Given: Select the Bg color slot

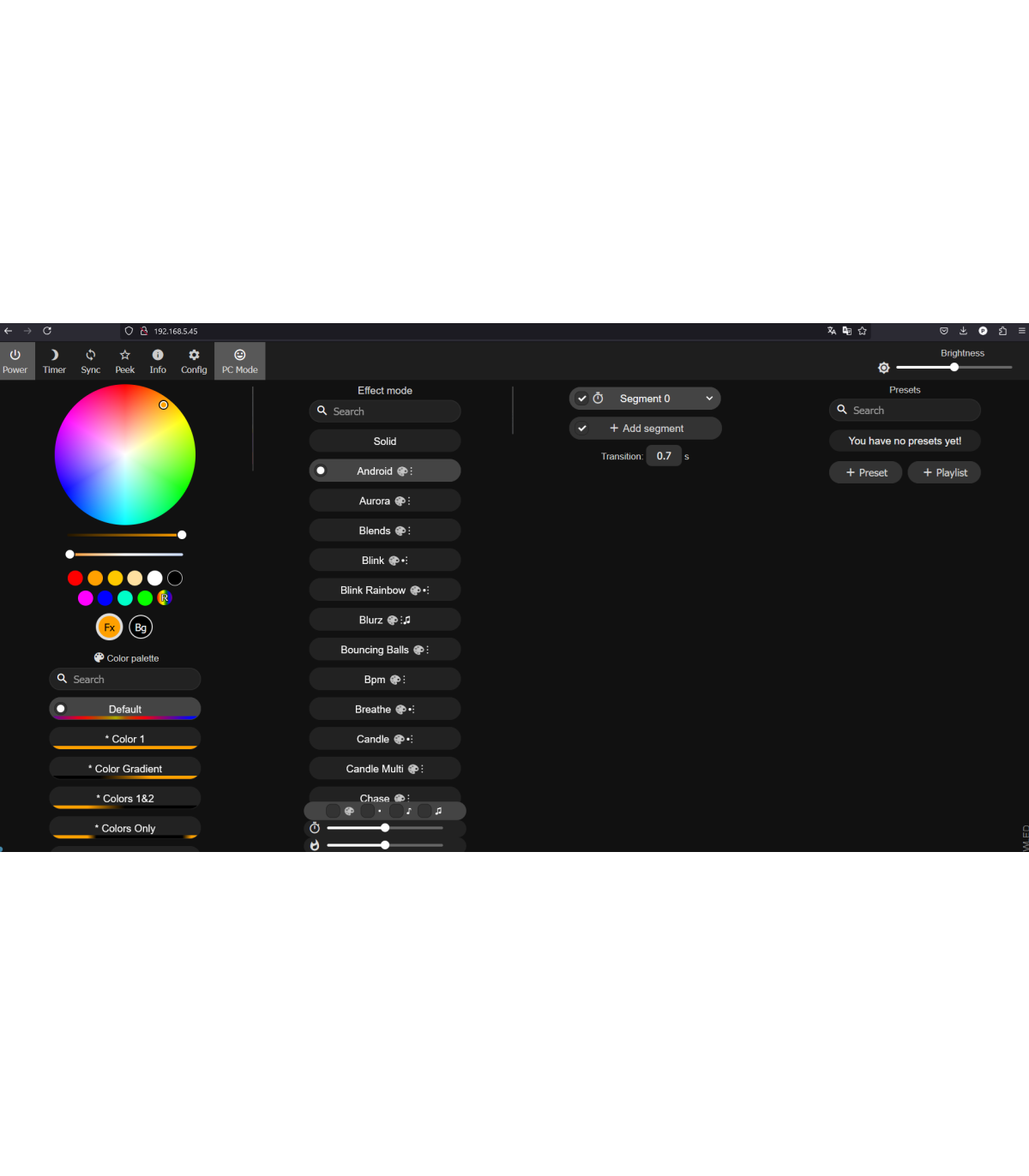Looking at the screenshot, I should [141, 627].
